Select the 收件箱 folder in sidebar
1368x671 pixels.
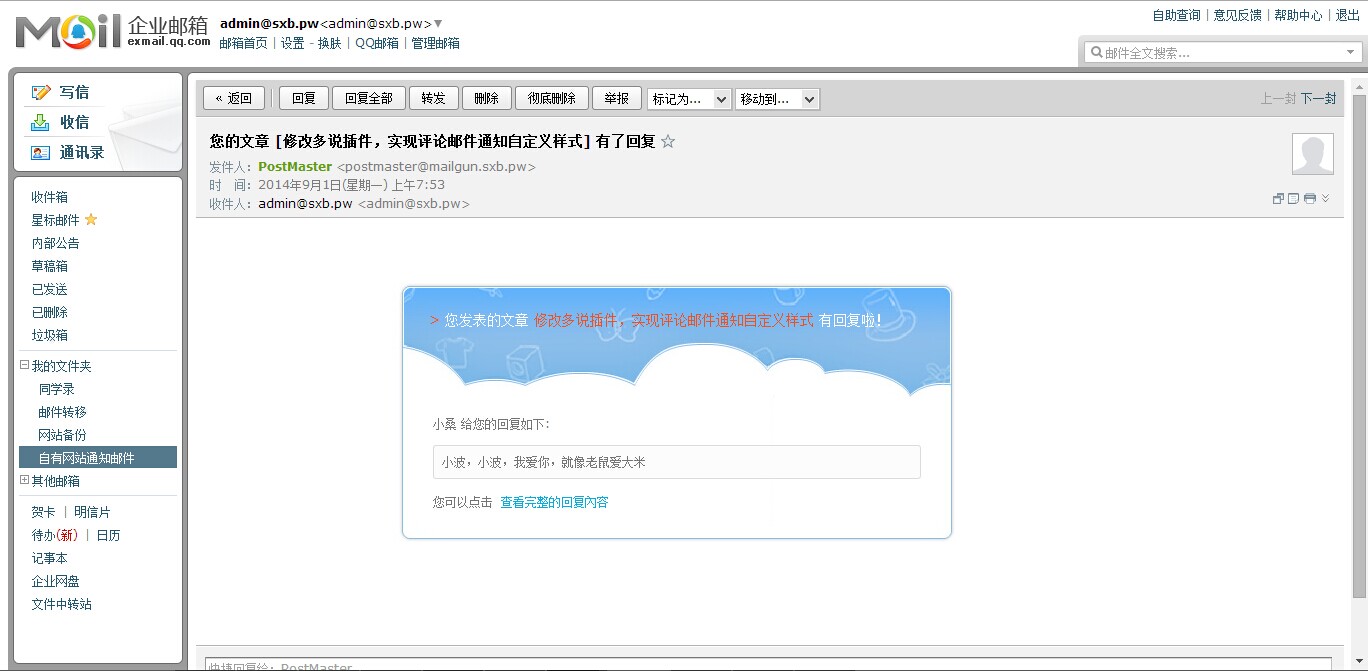click(50, 198)
